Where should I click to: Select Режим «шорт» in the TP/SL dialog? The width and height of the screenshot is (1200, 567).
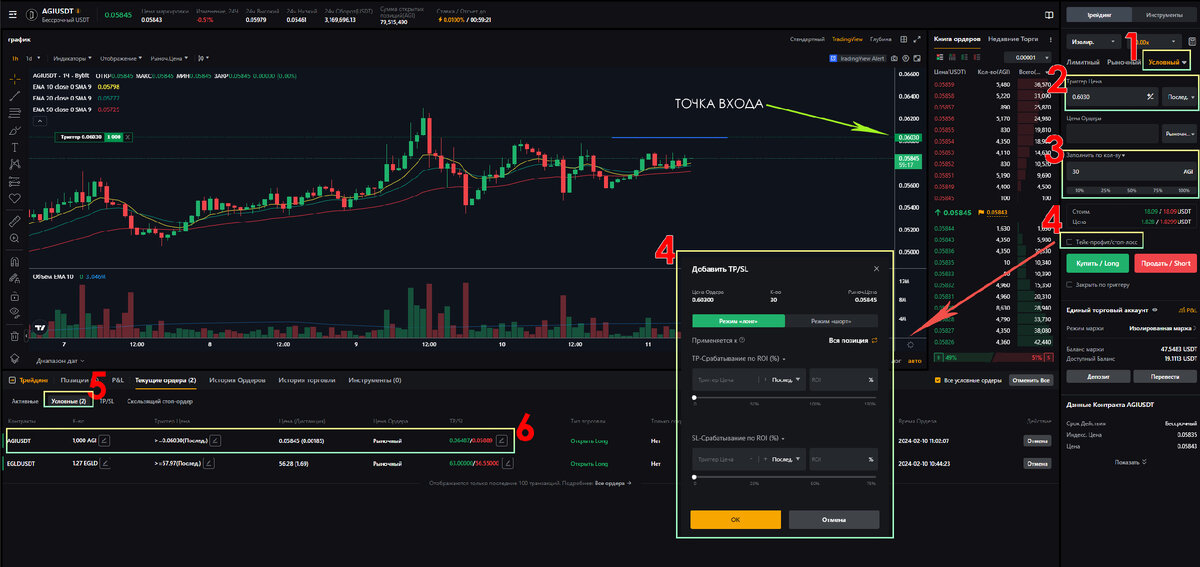tap(832, 321)
